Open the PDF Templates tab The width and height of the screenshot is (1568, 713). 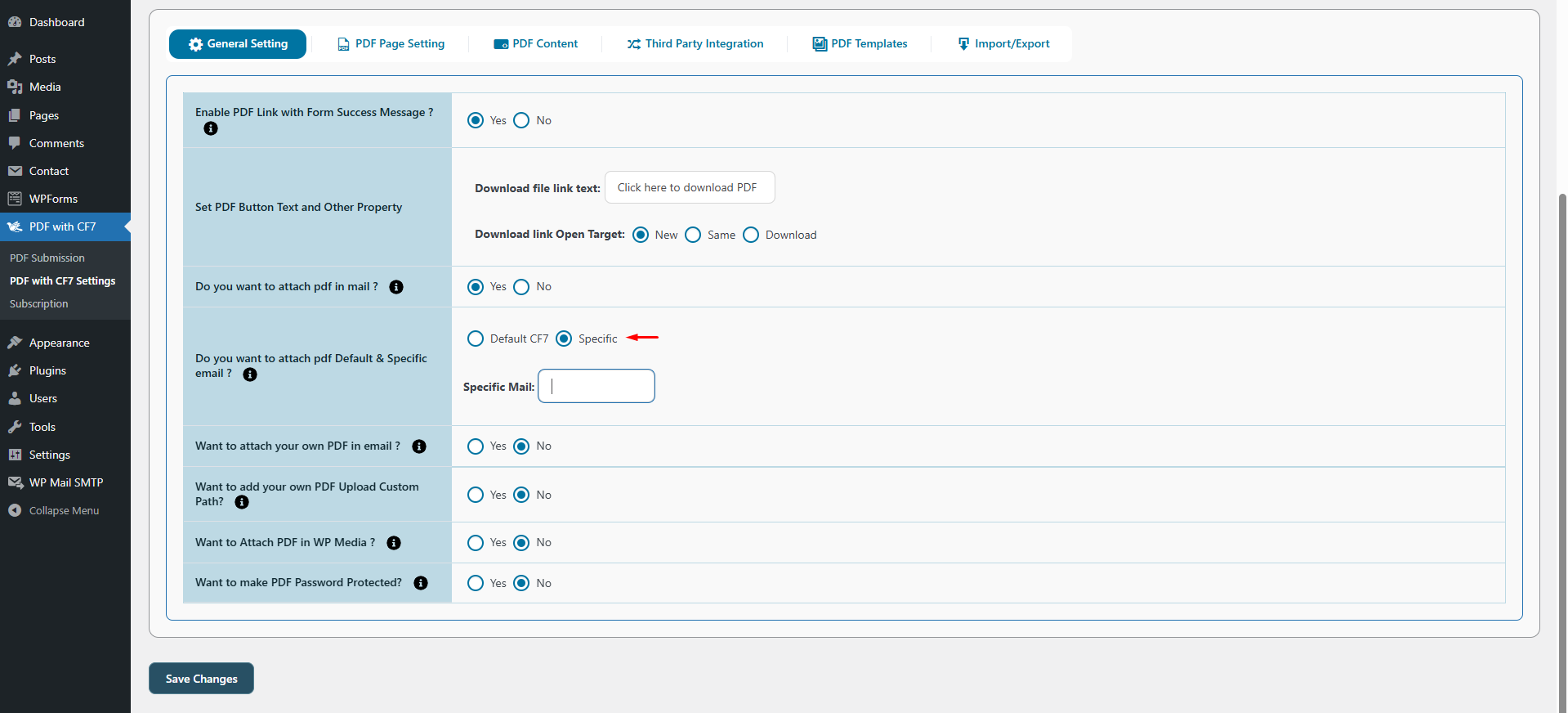coord(860,44)
